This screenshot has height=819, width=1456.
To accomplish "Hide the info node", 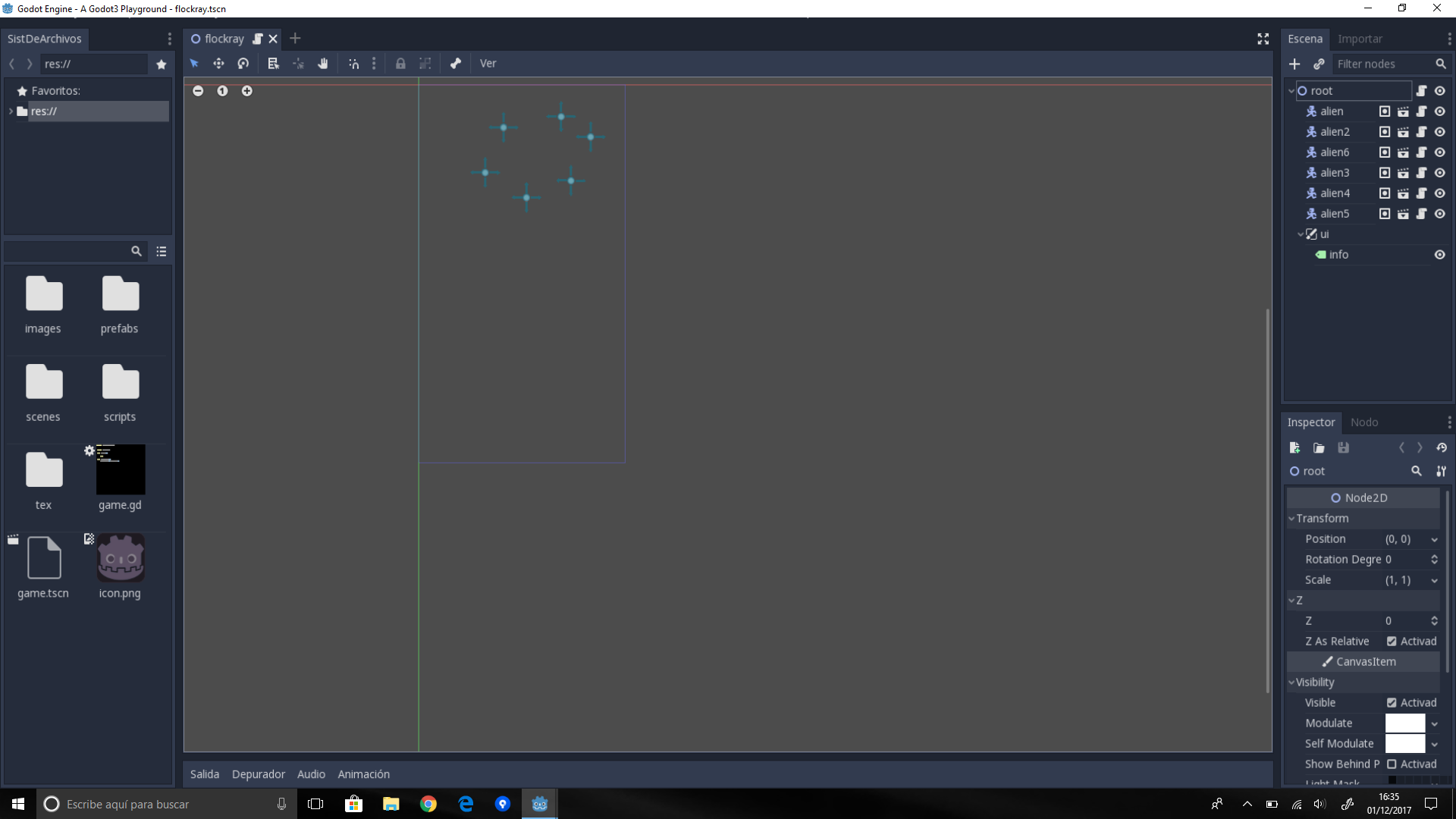I will [x=1440, y=254].
